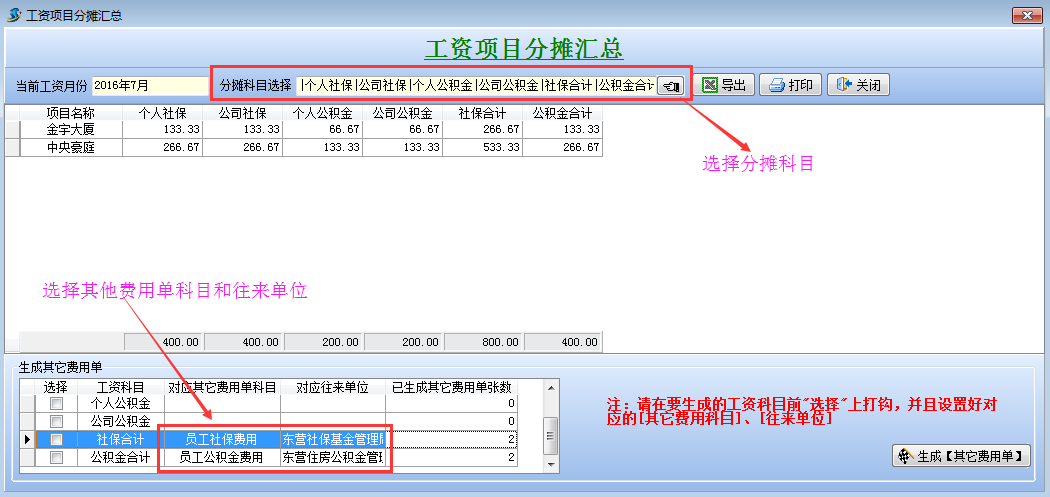Click the 东营住房公积金 counterpart unit cell

pyautogui.click(x=333, y=457)
